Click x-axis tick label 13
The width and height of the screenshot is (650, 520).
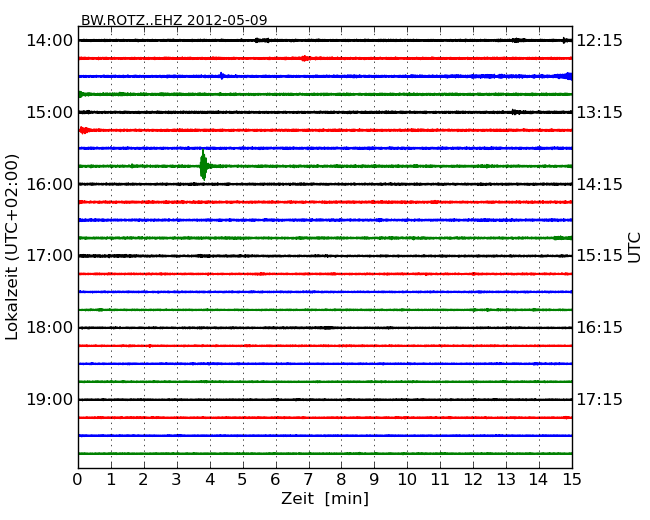506,479
